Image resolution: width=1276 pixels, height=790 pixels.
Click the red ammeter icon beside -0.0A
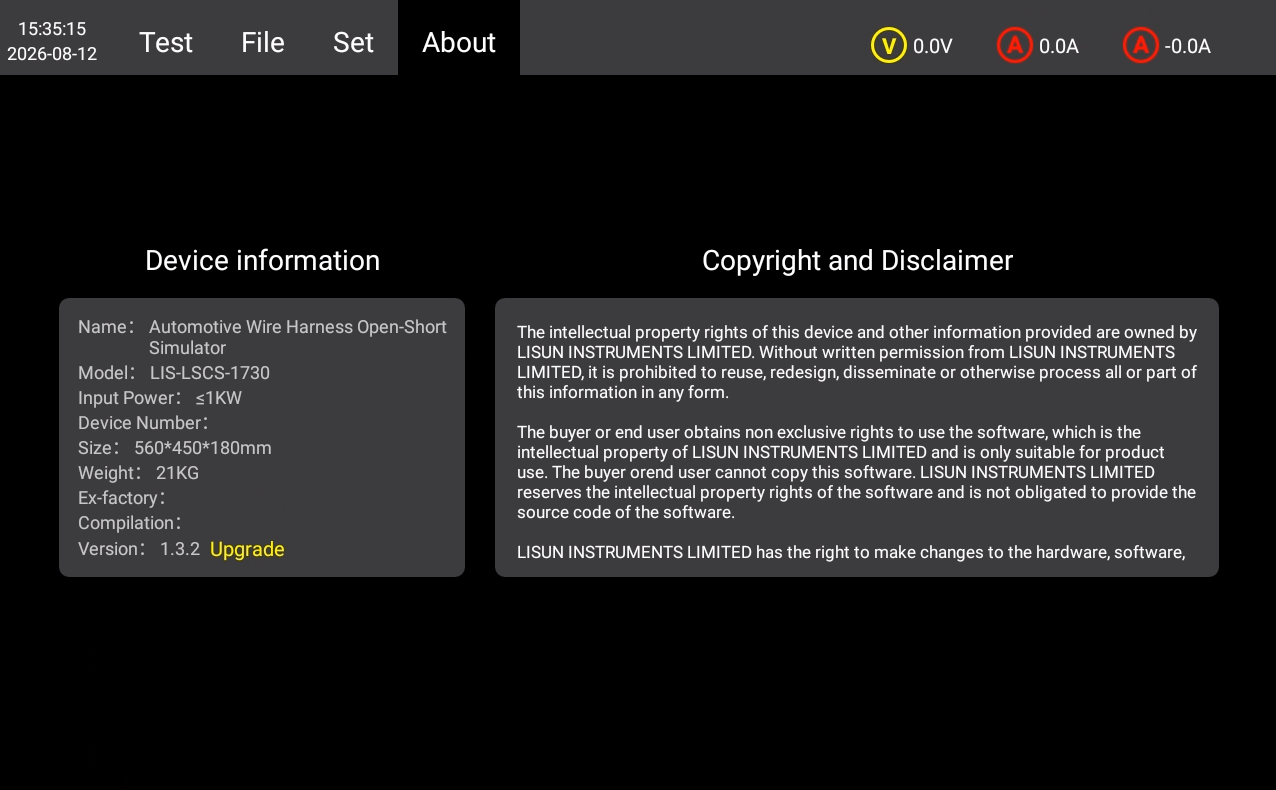pos(1140,45)
